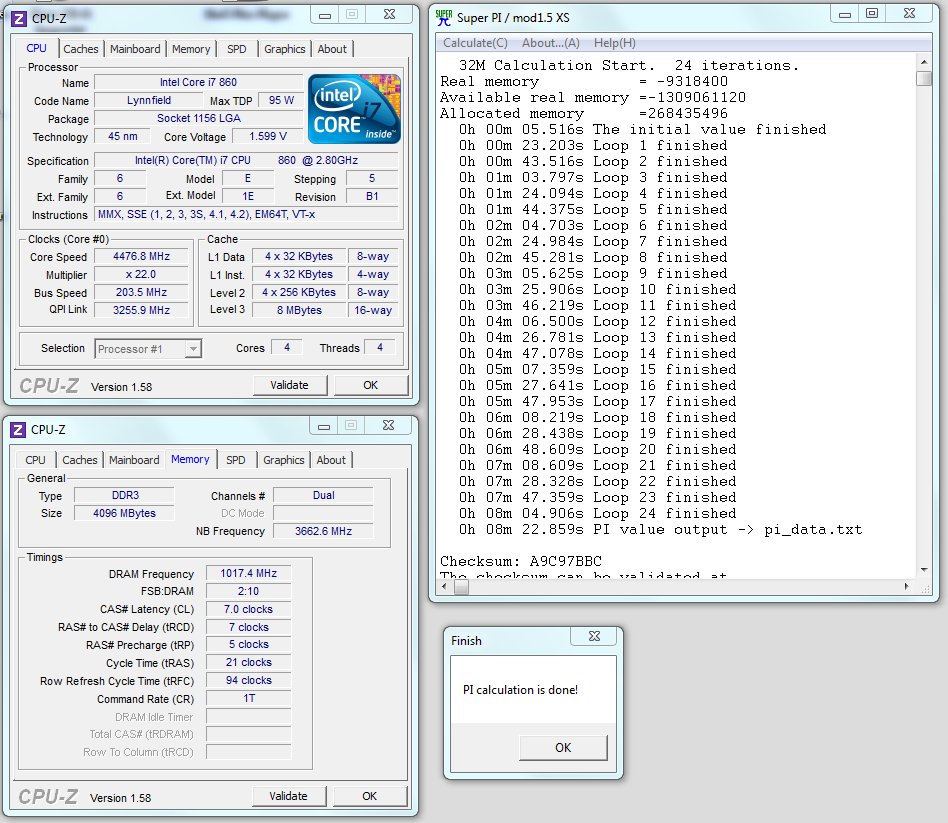The image size is (948, 823).
Task: Click OK in CPU-Z Memory window
Action: (x=369, y=796)
